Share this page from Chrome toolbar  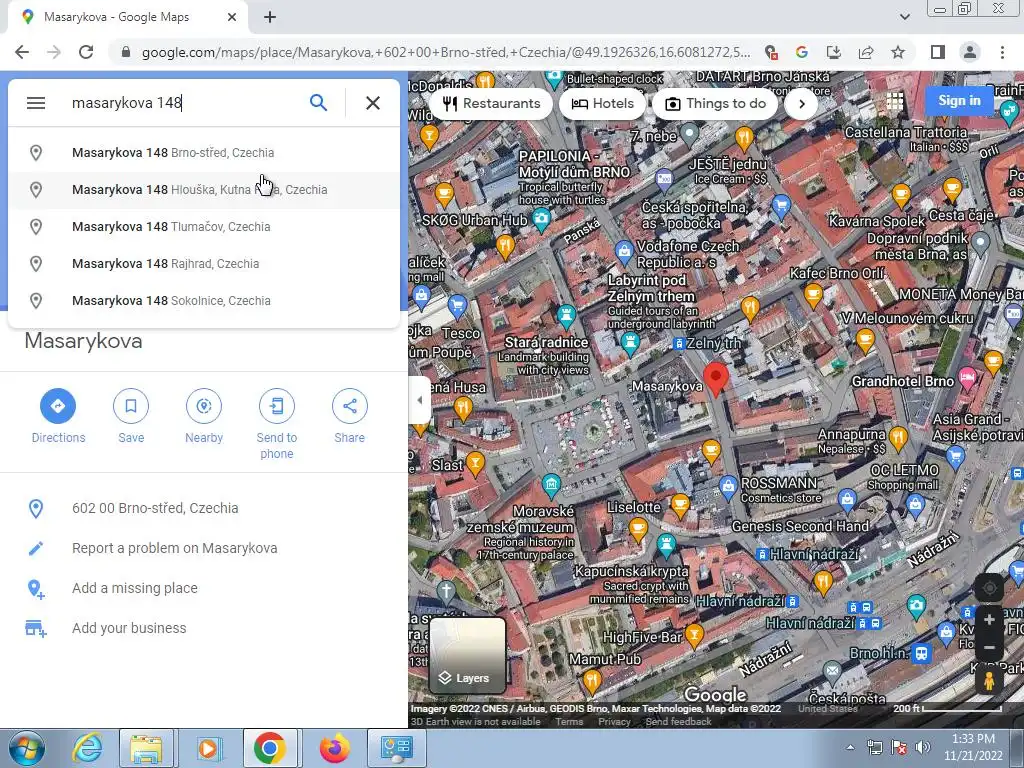point(866,52)
